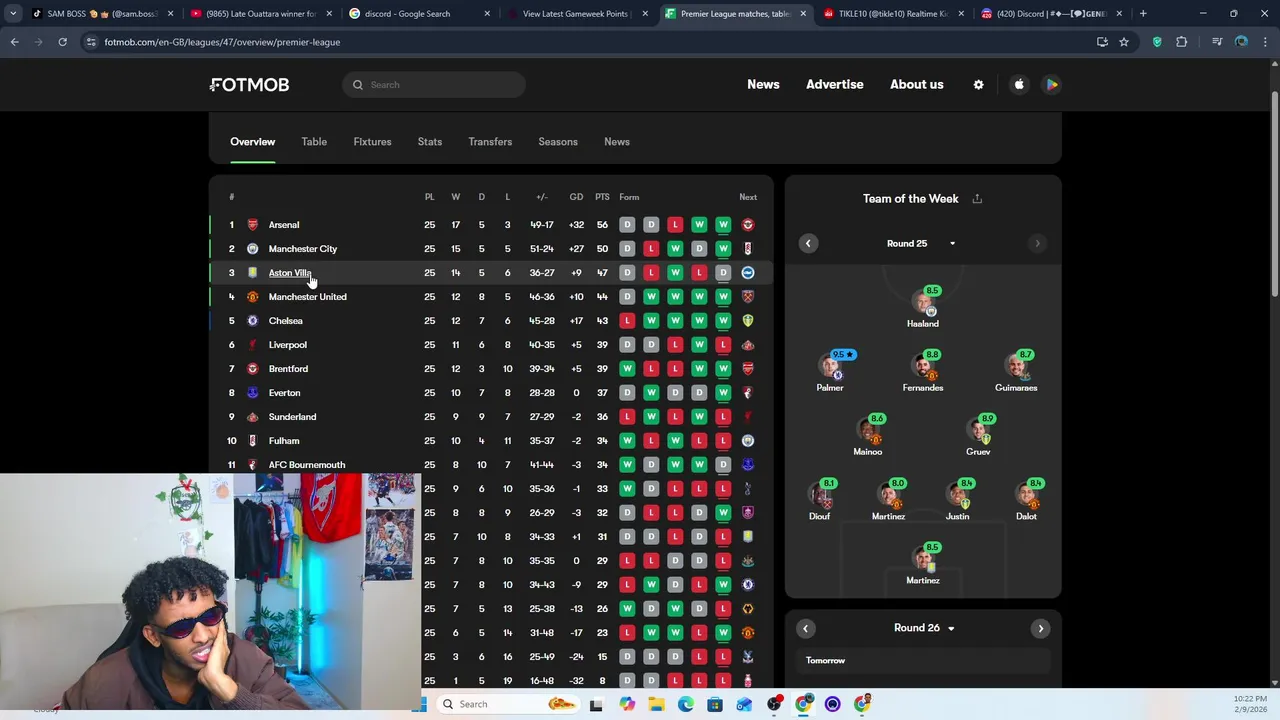Click Arsenal's club crest in the table

[252, 225]
